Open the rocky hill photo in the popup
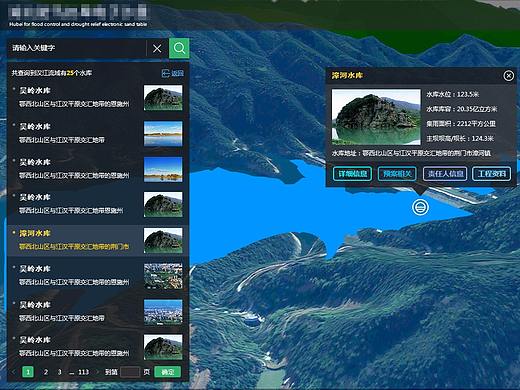The width and height of the screenshot is (520, 390). point(376,117)
